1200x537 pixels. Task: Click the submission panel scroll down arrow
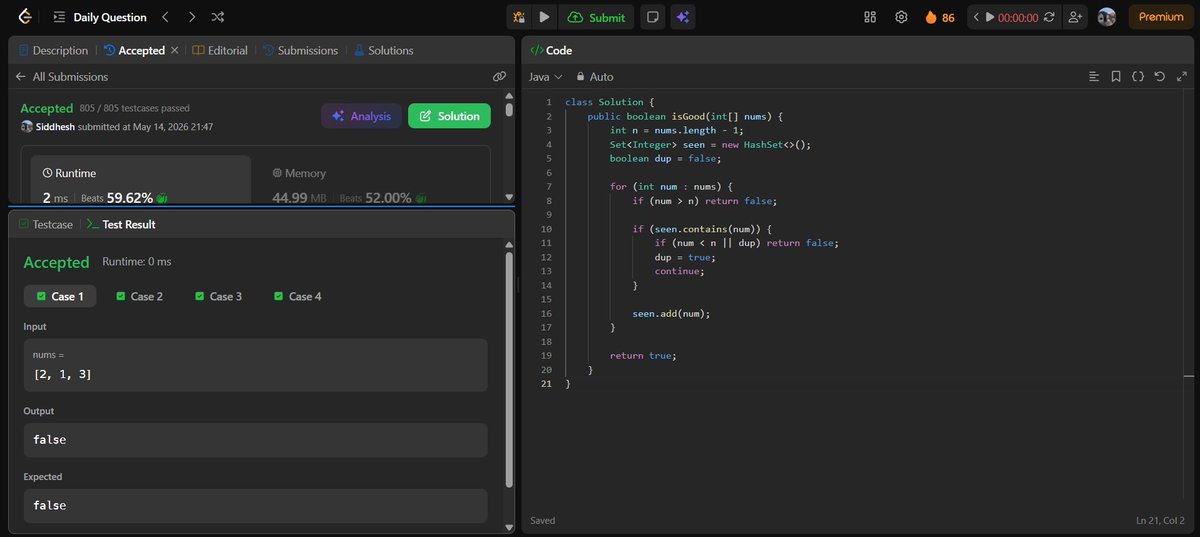point(509,197)
